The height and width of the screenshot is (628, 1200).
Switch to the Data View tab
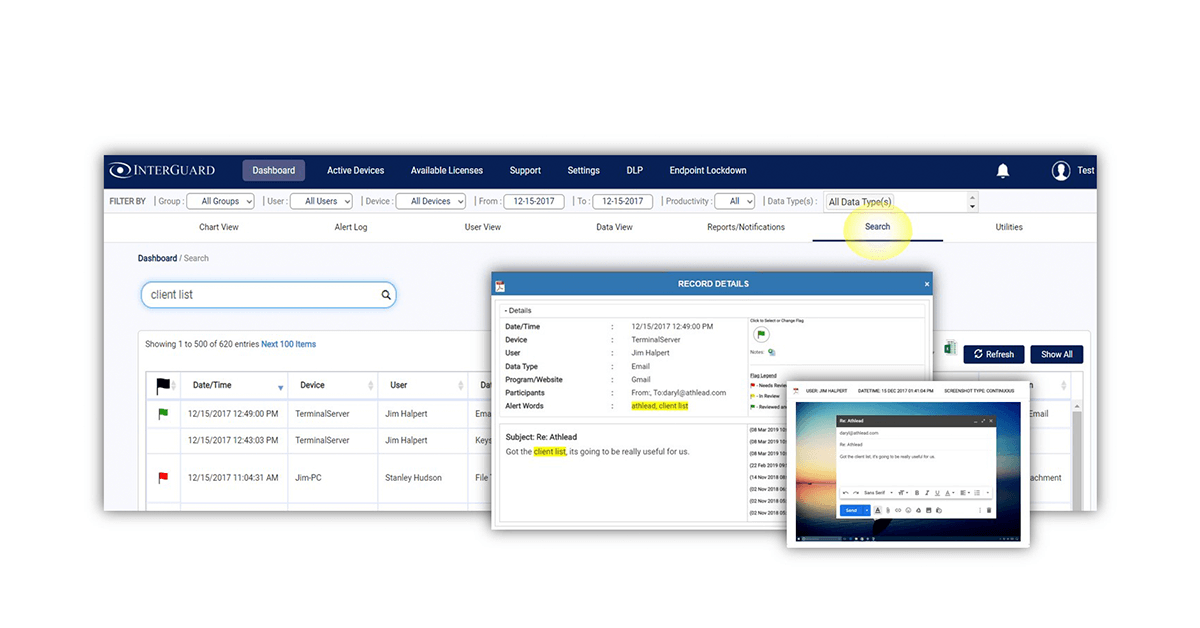click(x=615, y=227)
